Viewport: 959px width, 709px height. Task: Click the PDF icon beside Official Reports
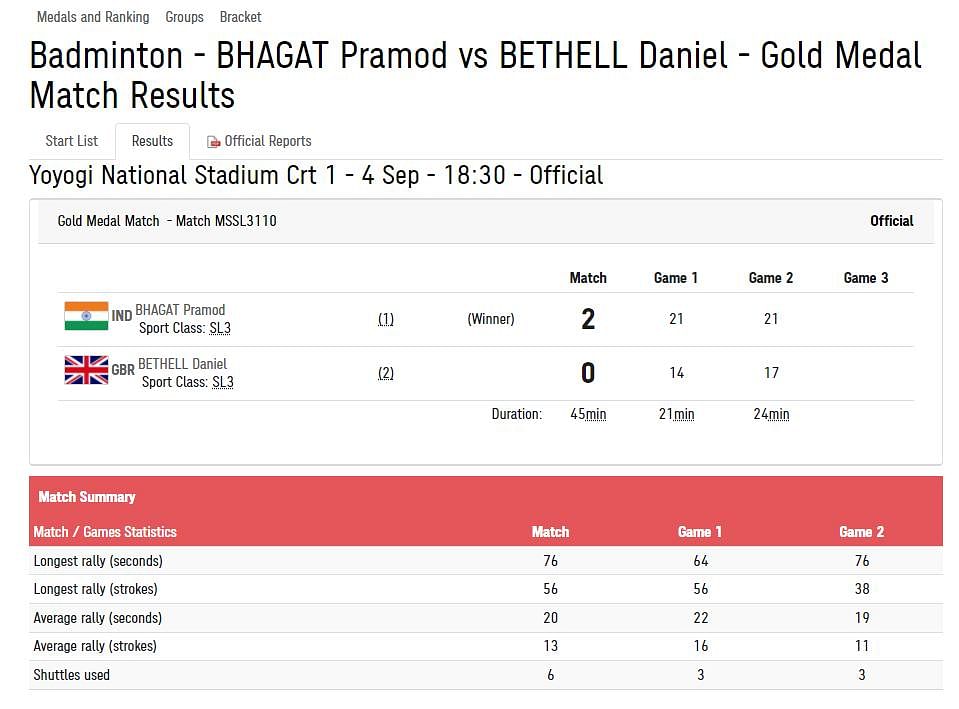[x=213, y=142]
